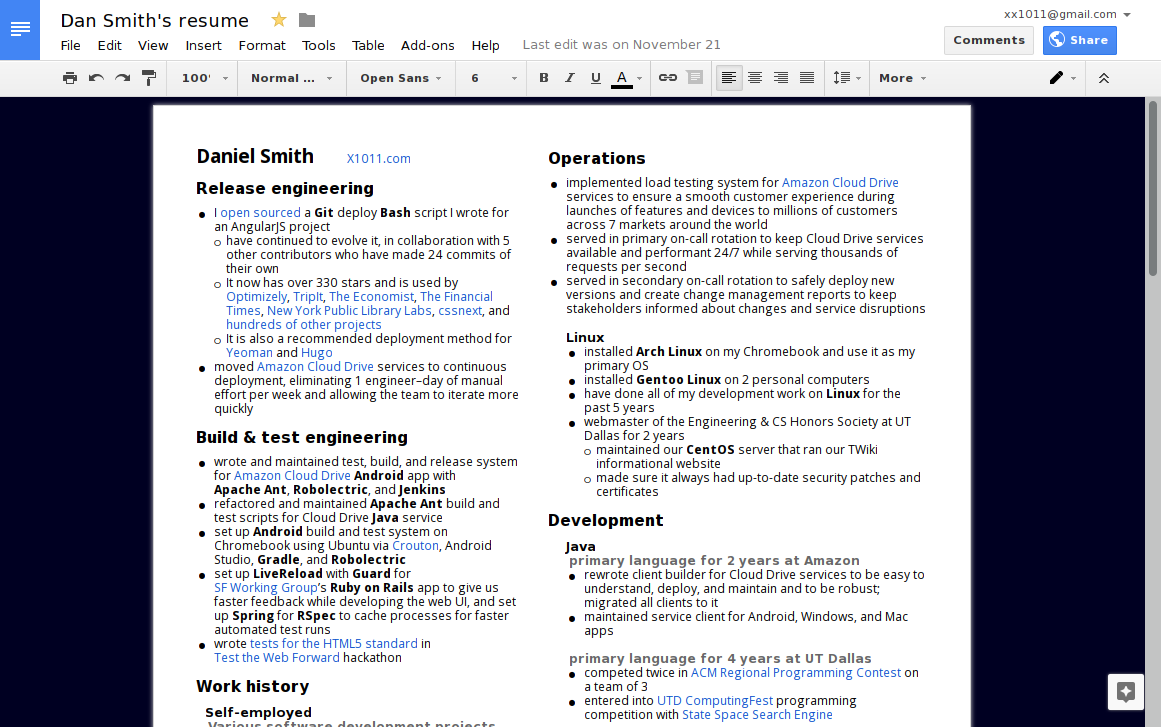Open the X1011.com link
This screenshot has height=727, width=1161.
(378, 158)
